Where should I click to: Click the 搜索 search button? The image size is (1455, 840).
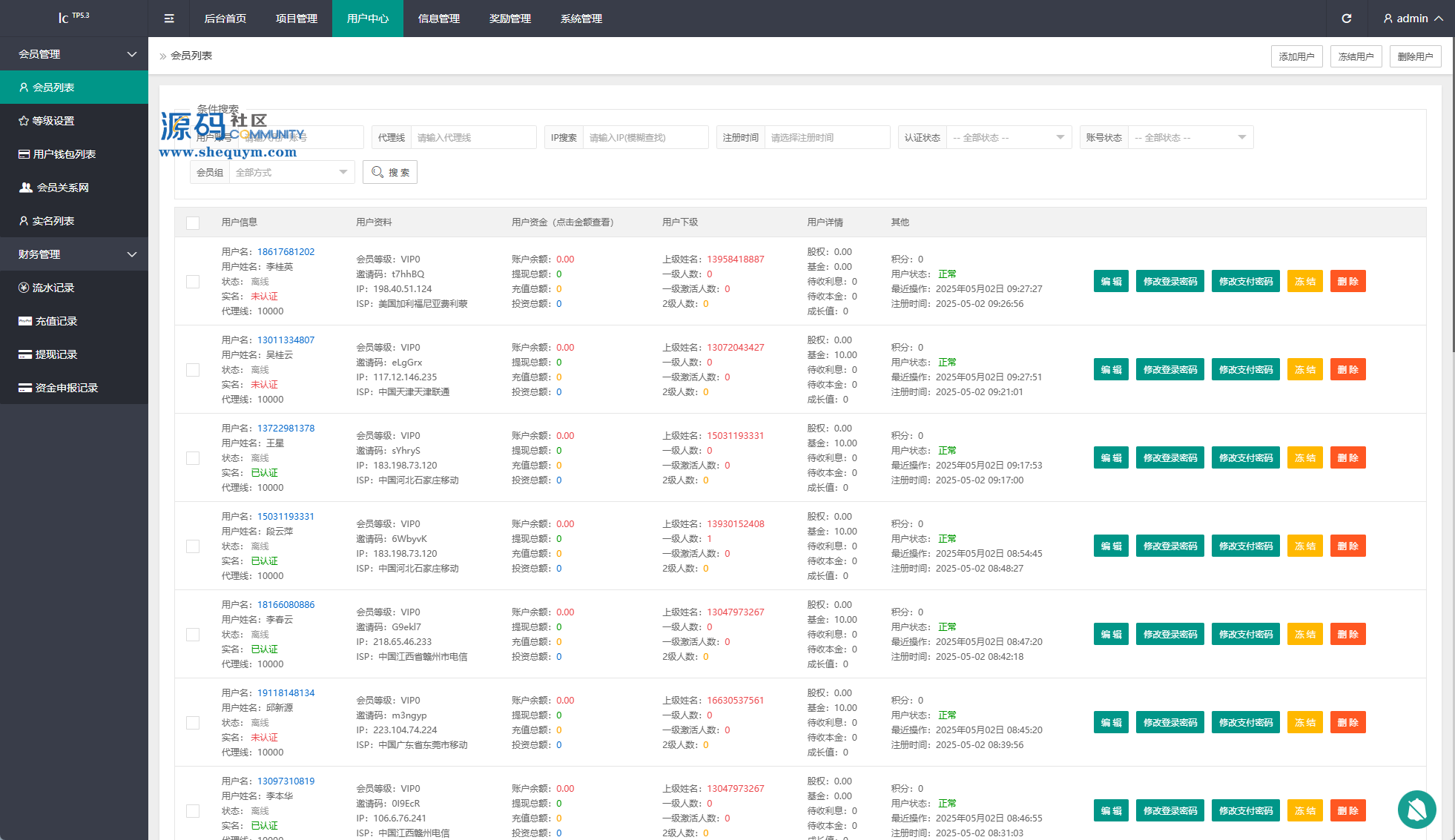tap(390, 172)
